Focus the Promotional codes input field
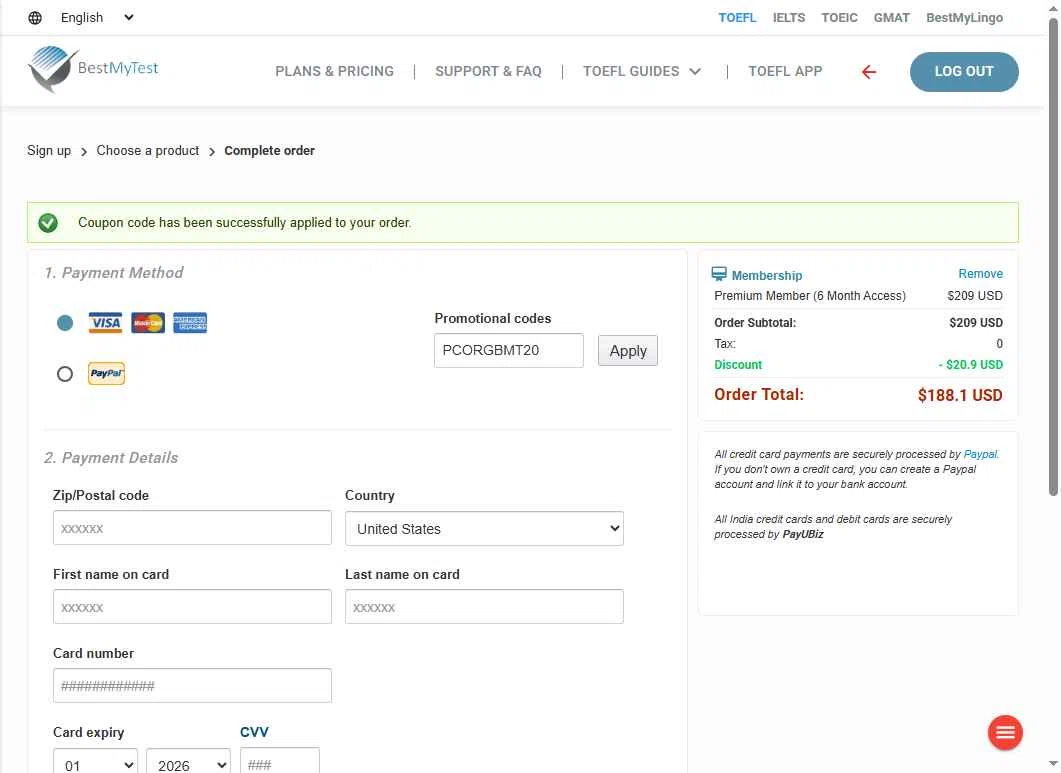 (508, 351)
